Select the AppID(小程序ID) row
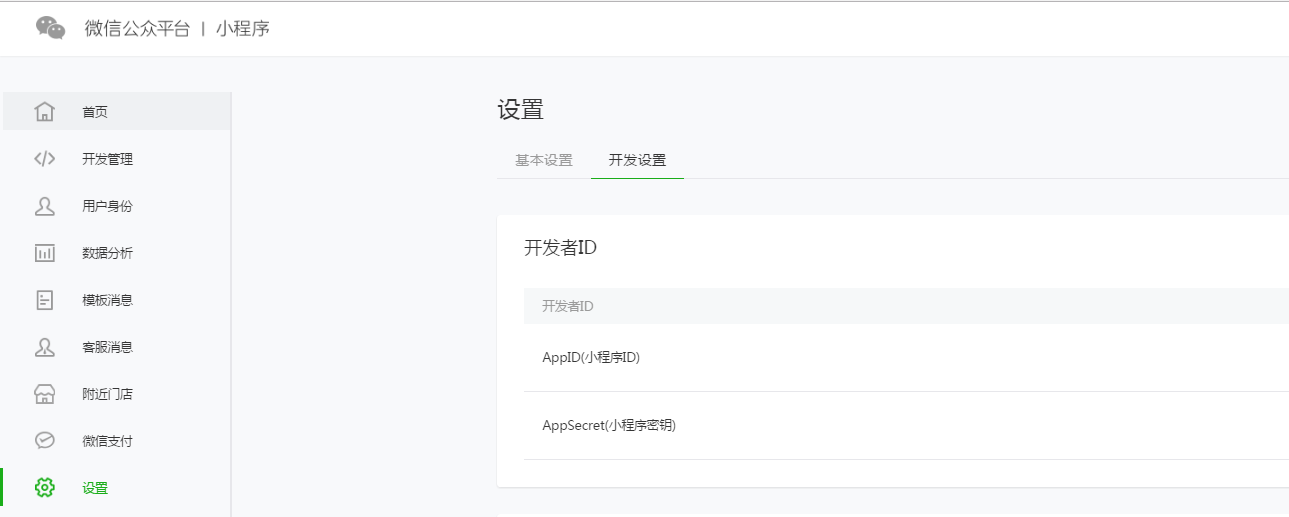Viewport: 1289px width, 517px height. click(591, 357)
